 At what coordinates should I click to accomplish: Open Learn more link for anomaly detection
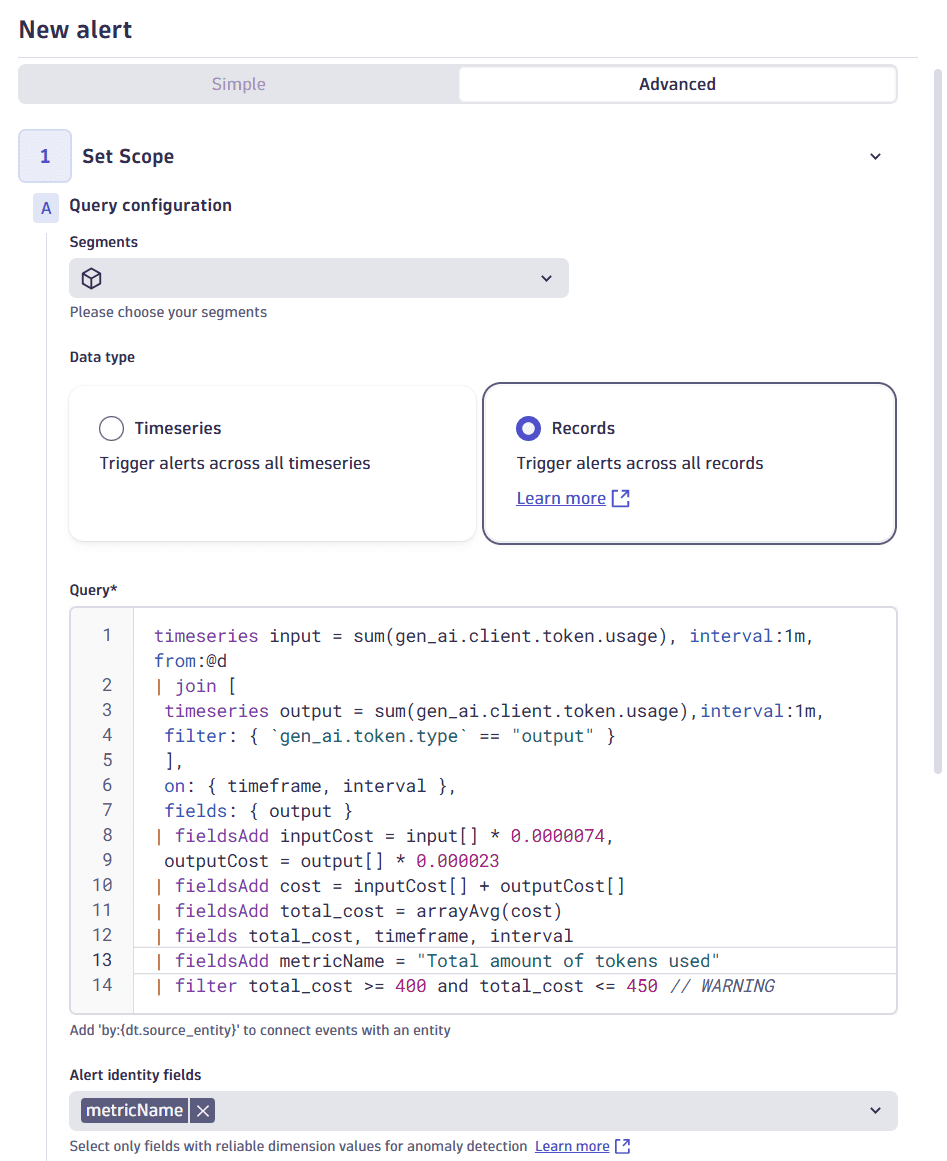pyautogui.click(x=572, y=1146)
